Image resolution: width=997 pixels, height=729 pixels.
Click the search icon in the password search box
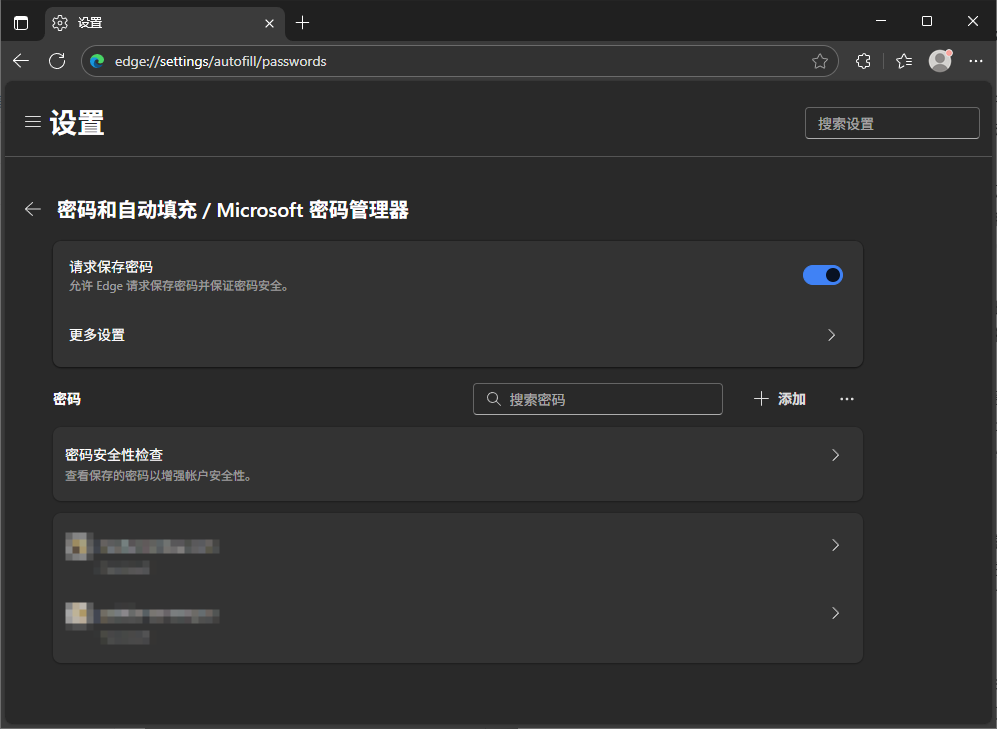click(x=493, y=398)
